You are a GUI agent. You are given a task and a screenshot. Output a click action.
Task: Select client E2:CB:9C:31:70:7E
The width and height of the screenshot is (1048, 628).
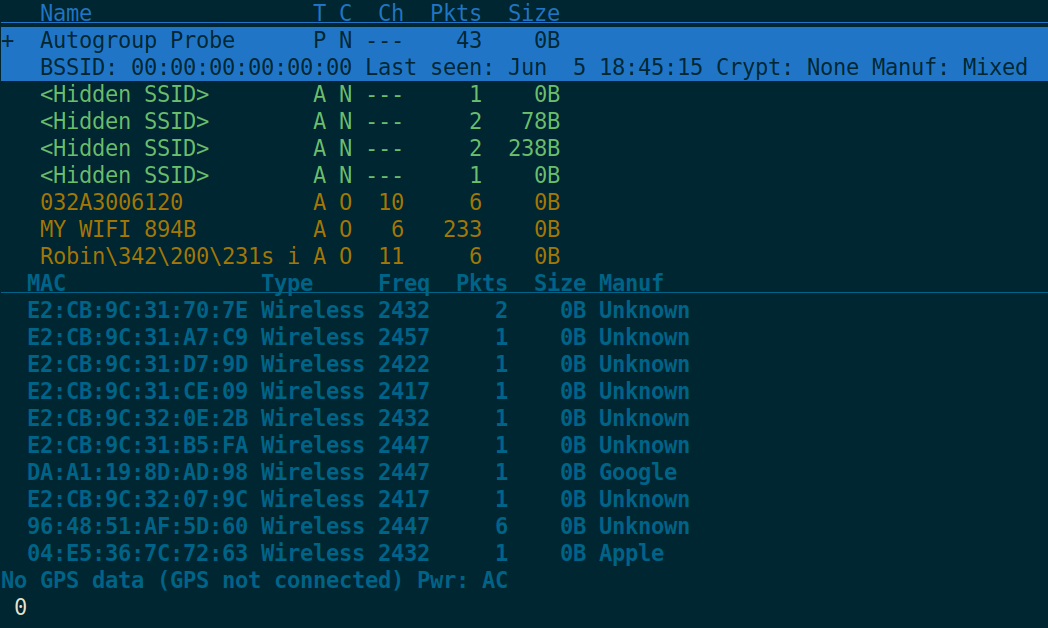coord(120,310)
